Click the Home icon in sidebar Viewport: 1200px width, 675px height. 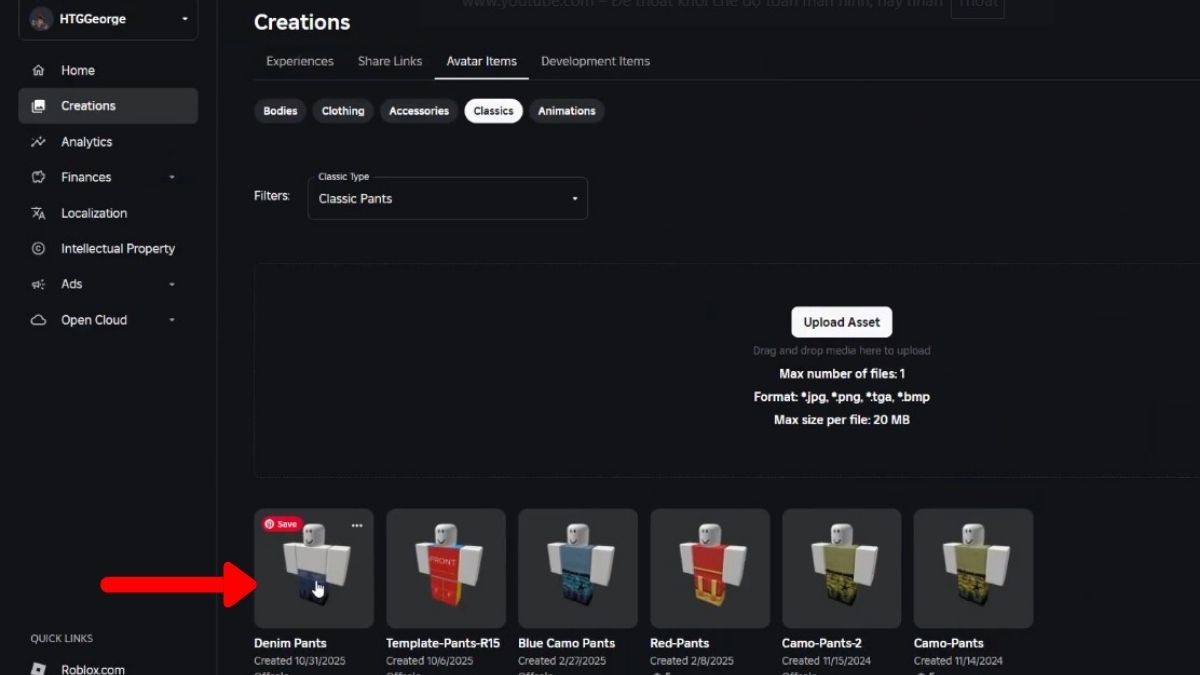(x=39, y=70)
